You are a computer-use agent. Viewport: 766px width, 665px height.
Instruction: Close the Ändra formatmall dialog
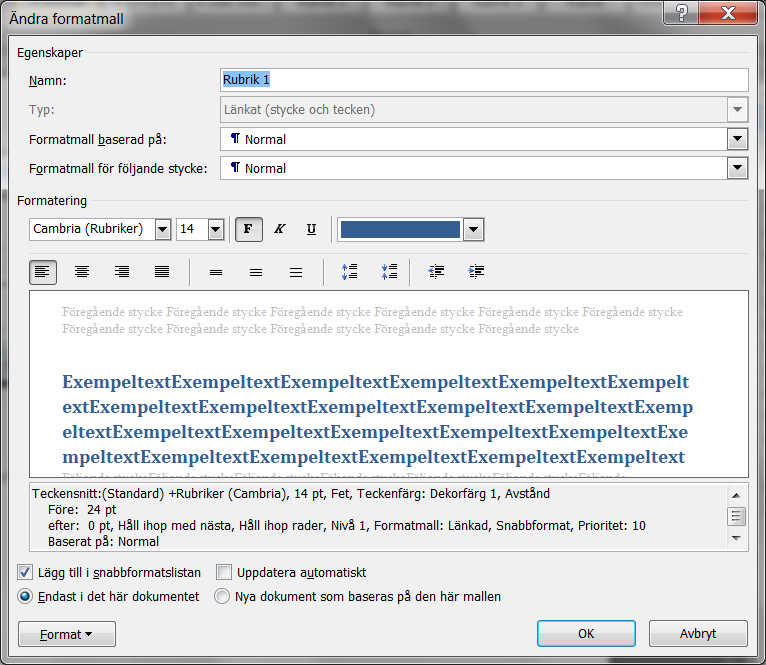[x=728, y=12]
